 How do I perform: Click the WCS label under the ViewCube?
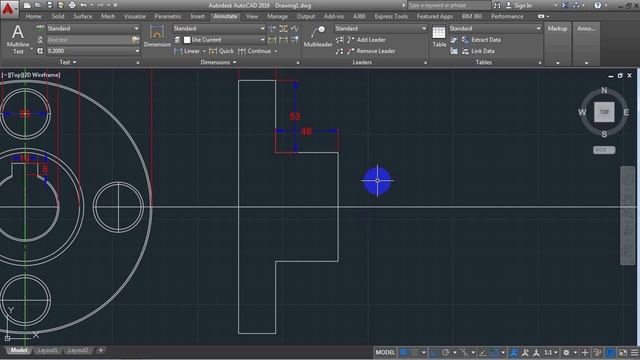[604, 150]
